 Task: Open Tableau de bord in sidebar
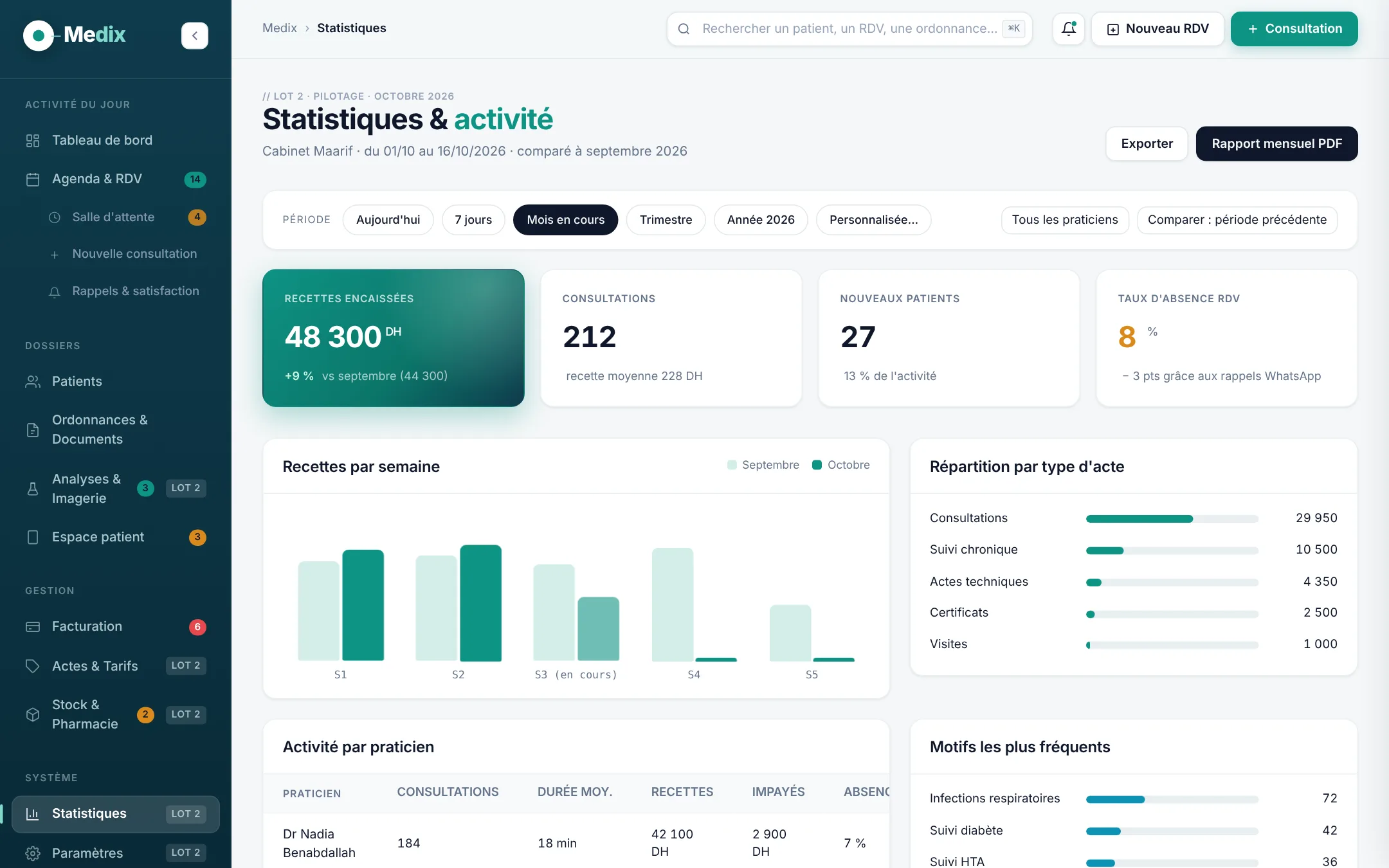[x=116, y=141]
